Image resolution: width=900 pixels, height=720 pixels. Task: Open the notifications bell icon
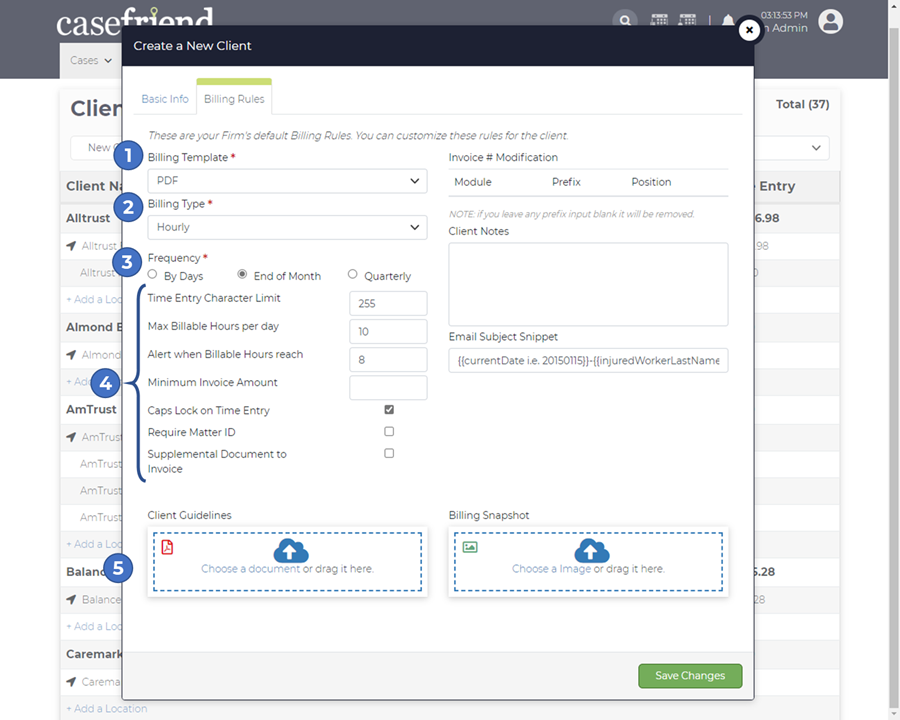727,21
